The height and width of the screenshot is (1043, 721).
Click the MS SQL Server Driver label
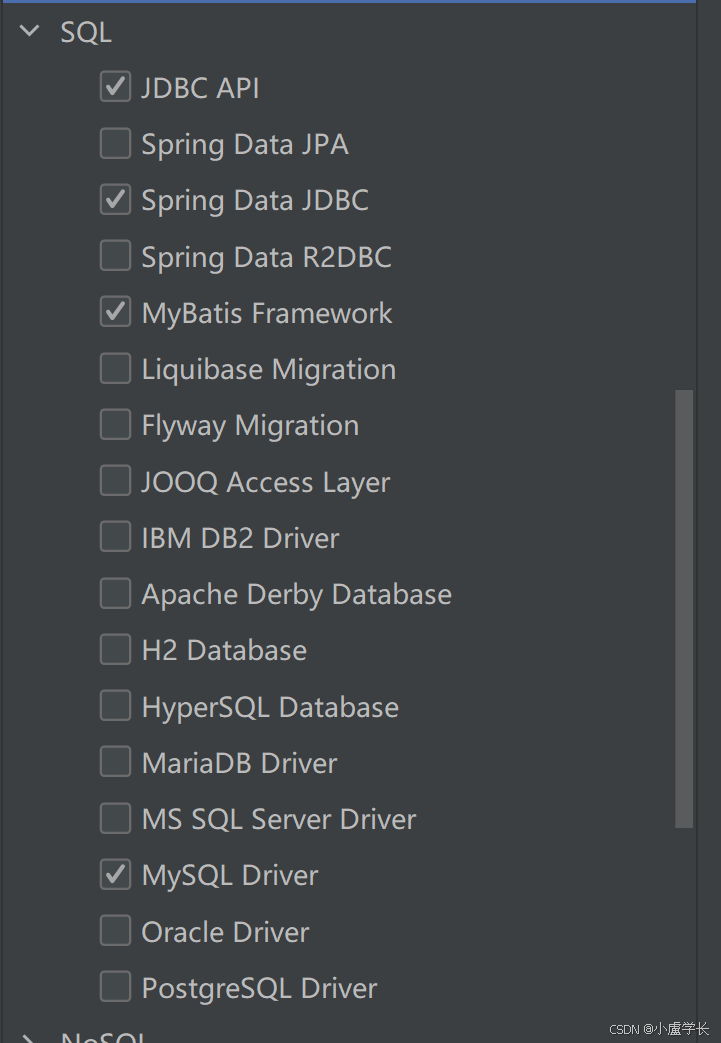(279, 820)
